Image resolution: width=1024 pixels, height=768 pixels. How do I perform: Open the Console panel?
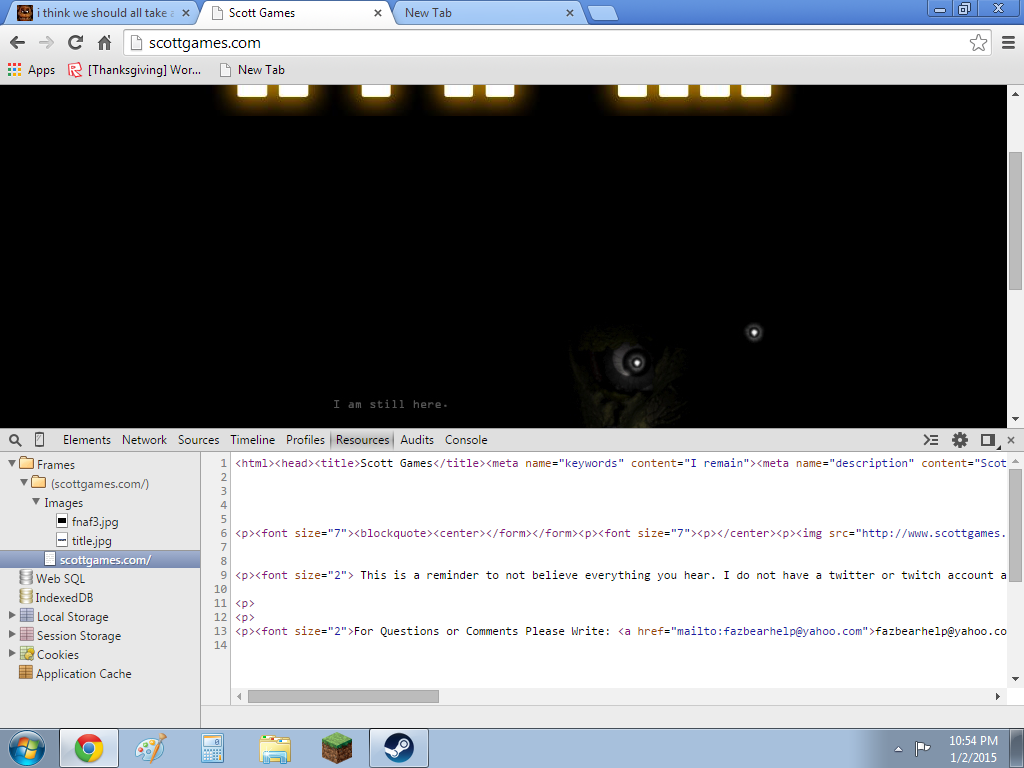click(x=466, y=440)
